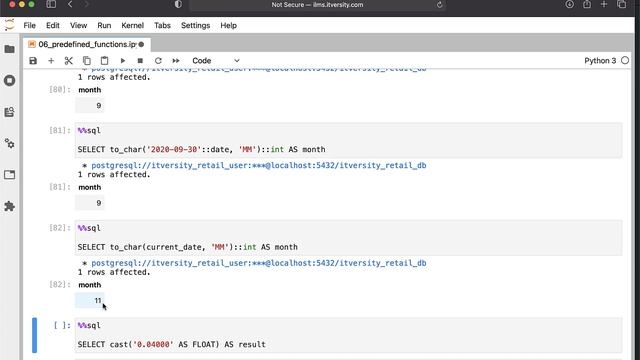Open the Extension Manager puzzle icon
The height and width of the screenshot is (360, 640).
(x=9, y=206)
